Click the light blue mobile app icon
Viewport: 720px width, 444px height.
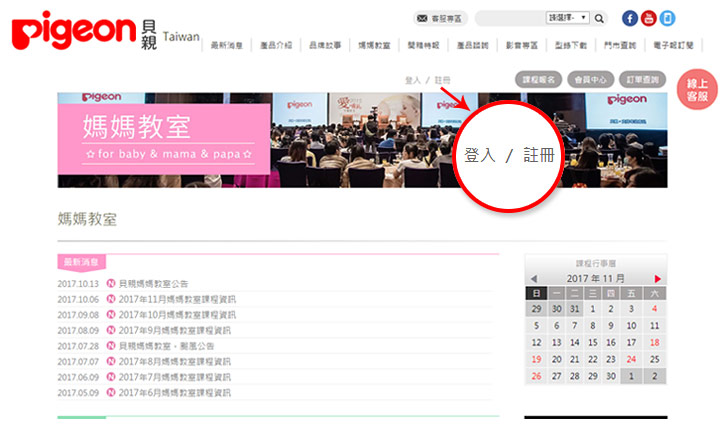667,18
